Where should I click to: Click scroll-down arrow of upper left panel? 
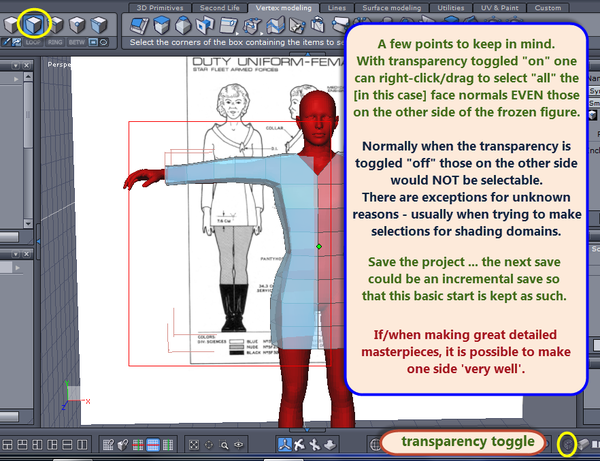point(28,223)
